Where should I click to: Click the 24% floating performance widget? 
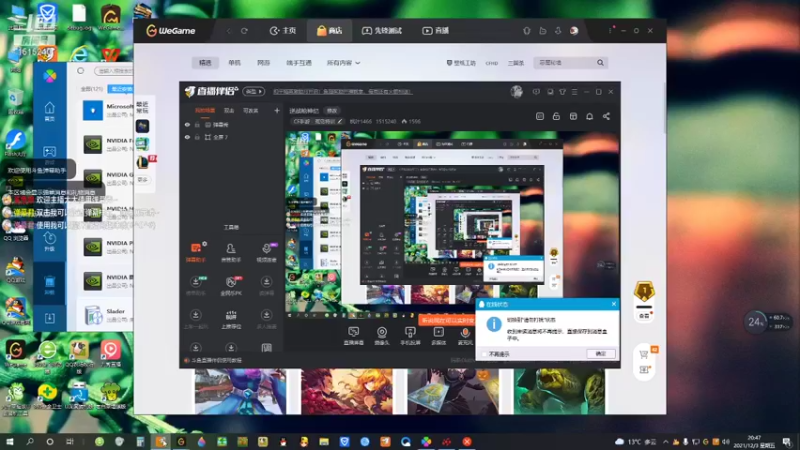[755, 321]
